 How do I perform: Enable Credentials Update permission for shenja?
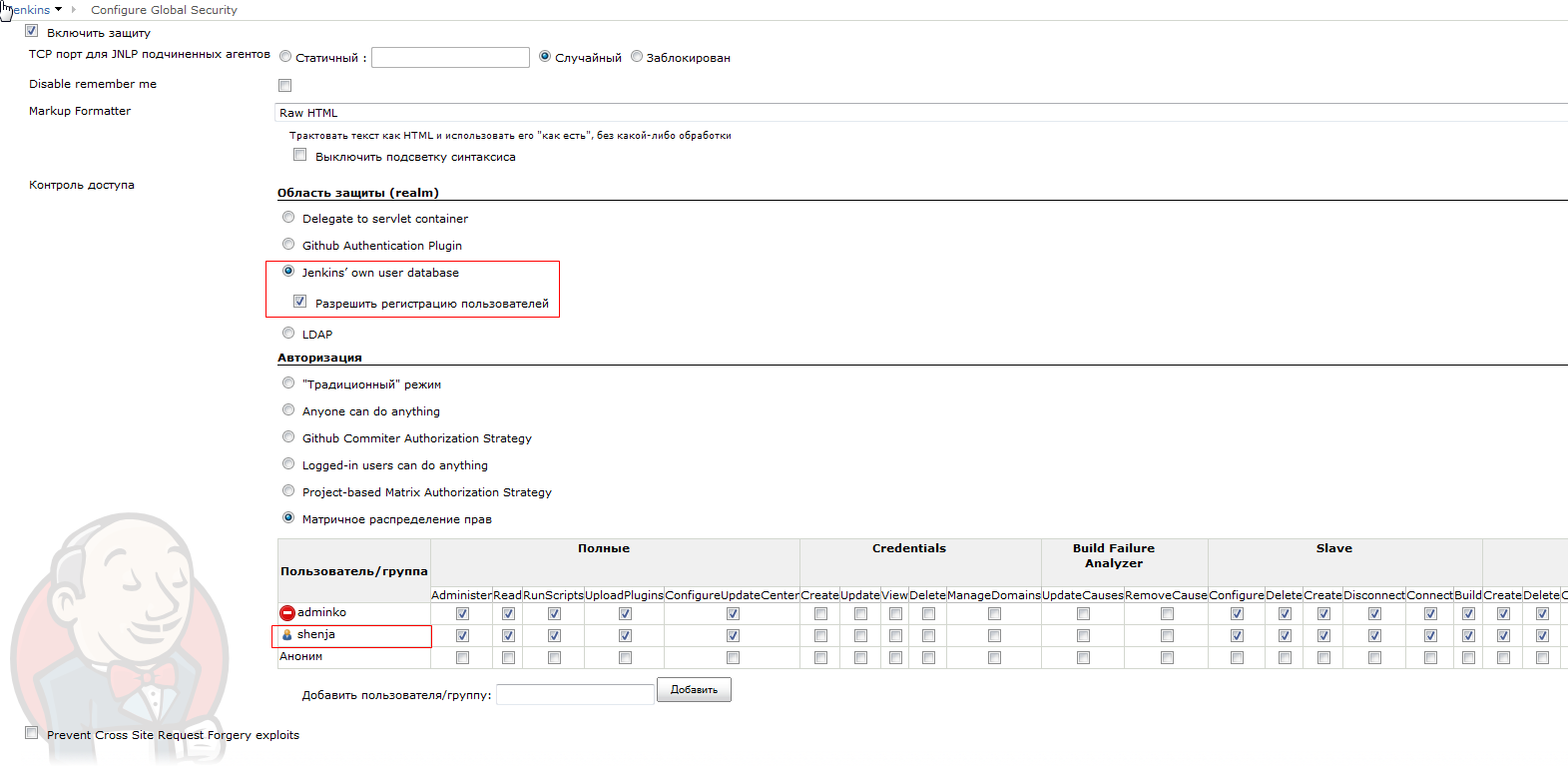pyautogui.click(x=860, y=636)
